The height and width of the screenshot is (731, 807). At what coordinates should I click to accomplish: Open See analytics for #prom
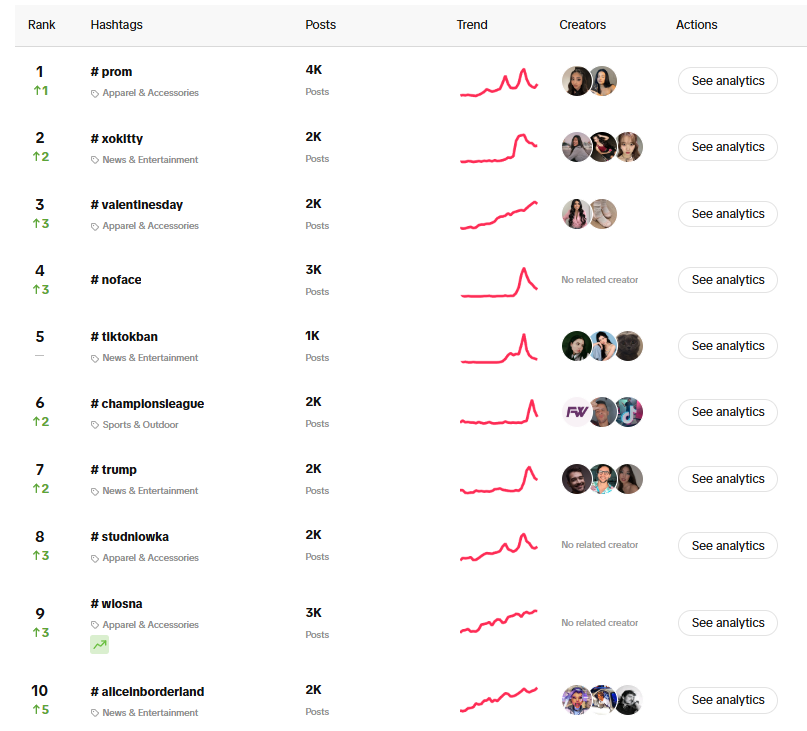(x=727, y=81)
